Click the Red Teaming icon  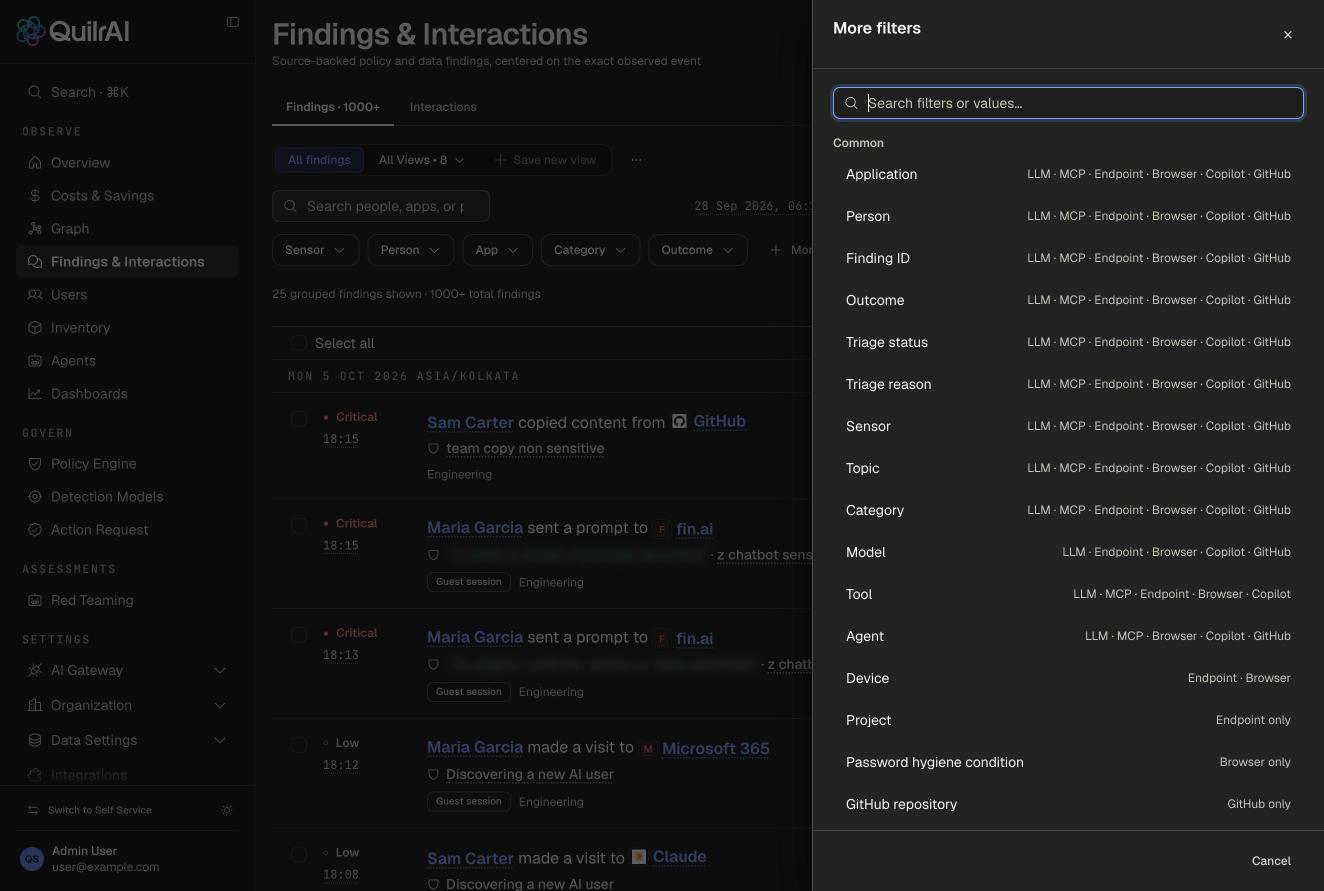coord(35,601)
